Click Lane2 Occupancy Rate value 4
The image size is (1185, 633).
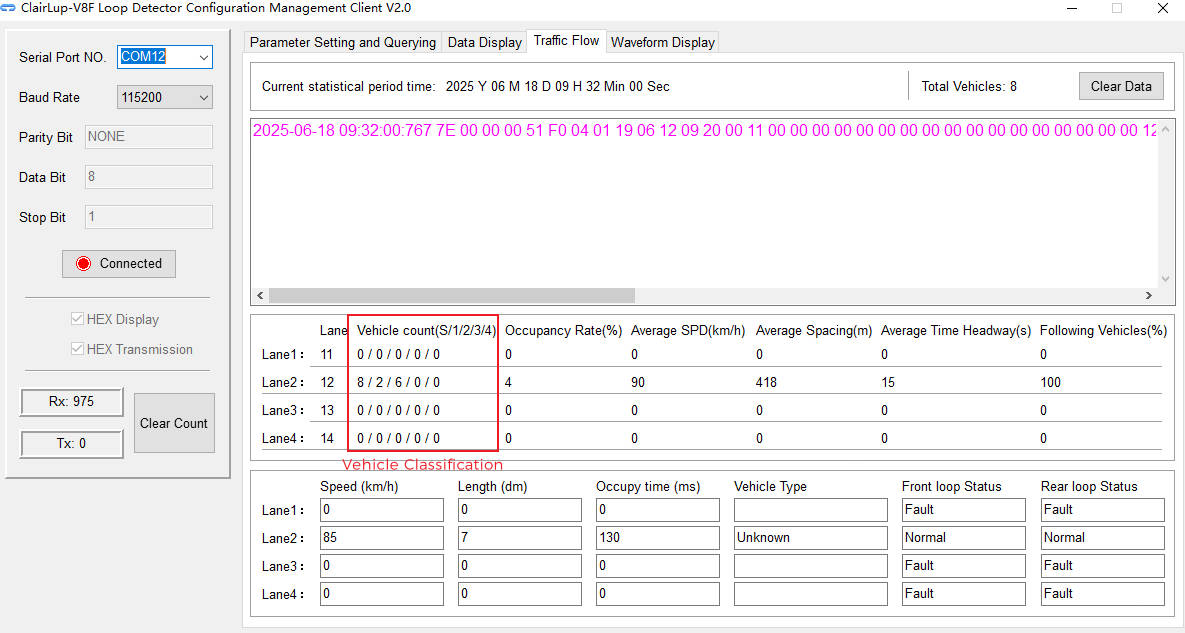(x=508, y=382)
